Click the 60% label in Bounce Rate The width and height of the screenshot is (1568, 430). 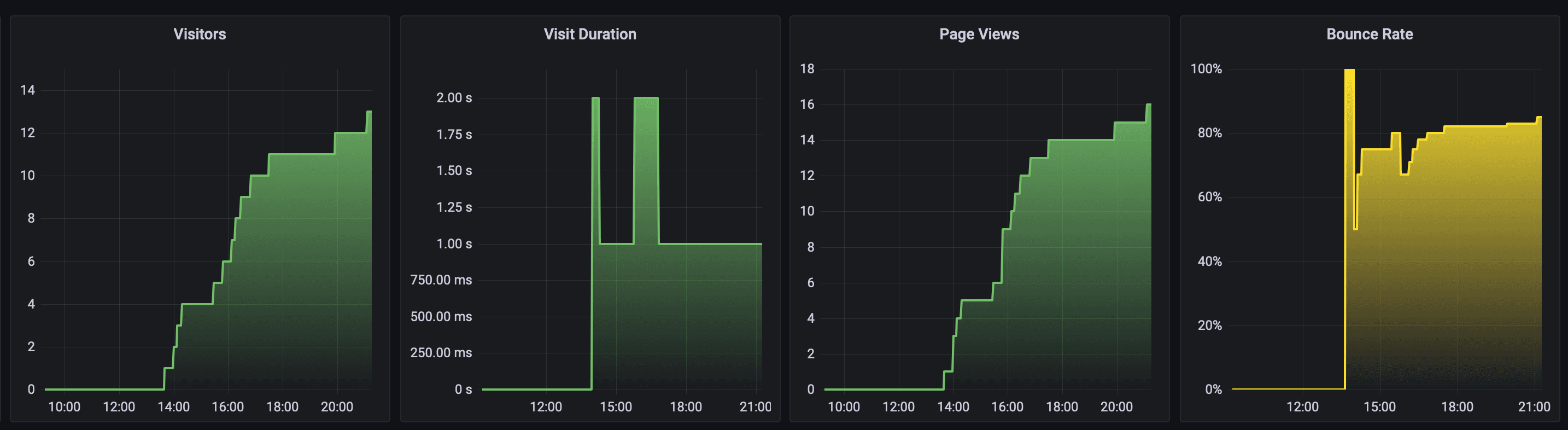tap(1209, 197)
